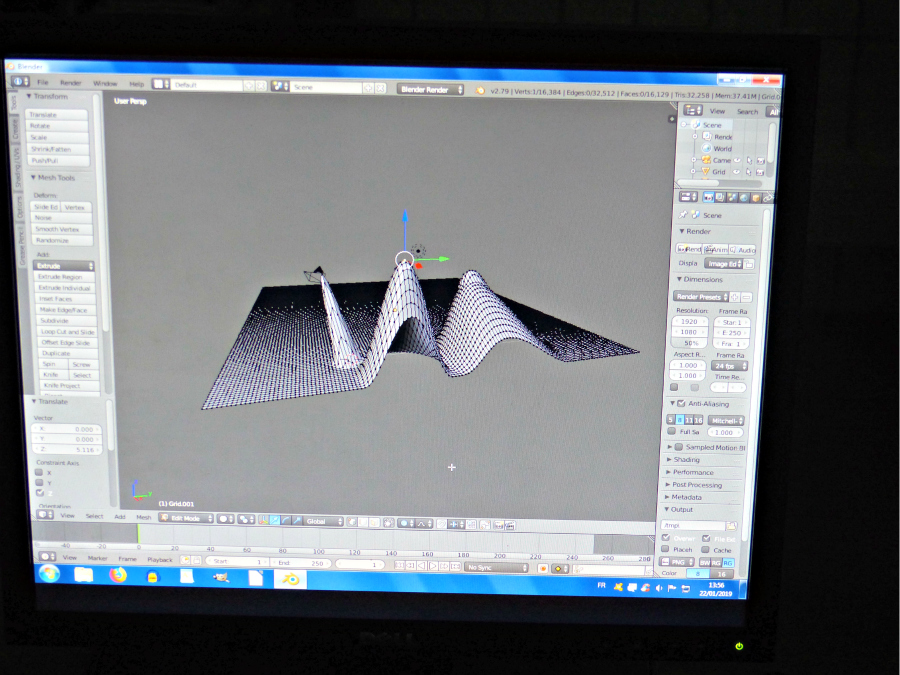Click the resolution percentage 50% slider

[689, 343]
